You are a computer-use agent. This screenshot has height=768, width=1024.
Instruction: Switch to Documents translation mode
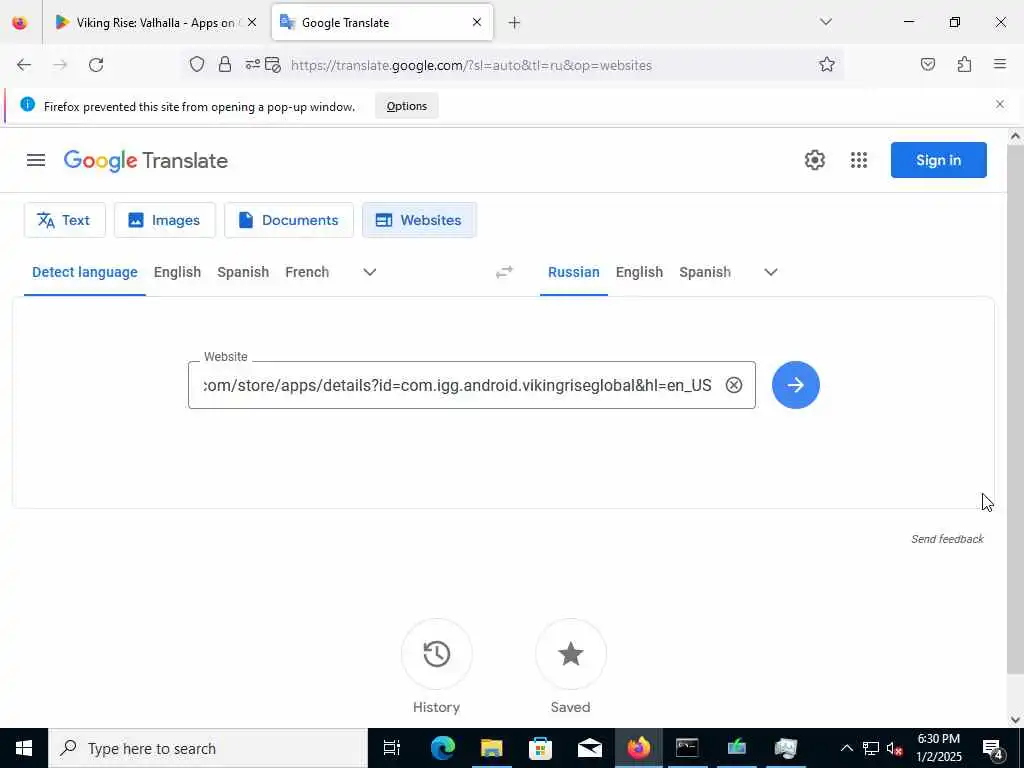pyautogui.click(x=289, y=220)
